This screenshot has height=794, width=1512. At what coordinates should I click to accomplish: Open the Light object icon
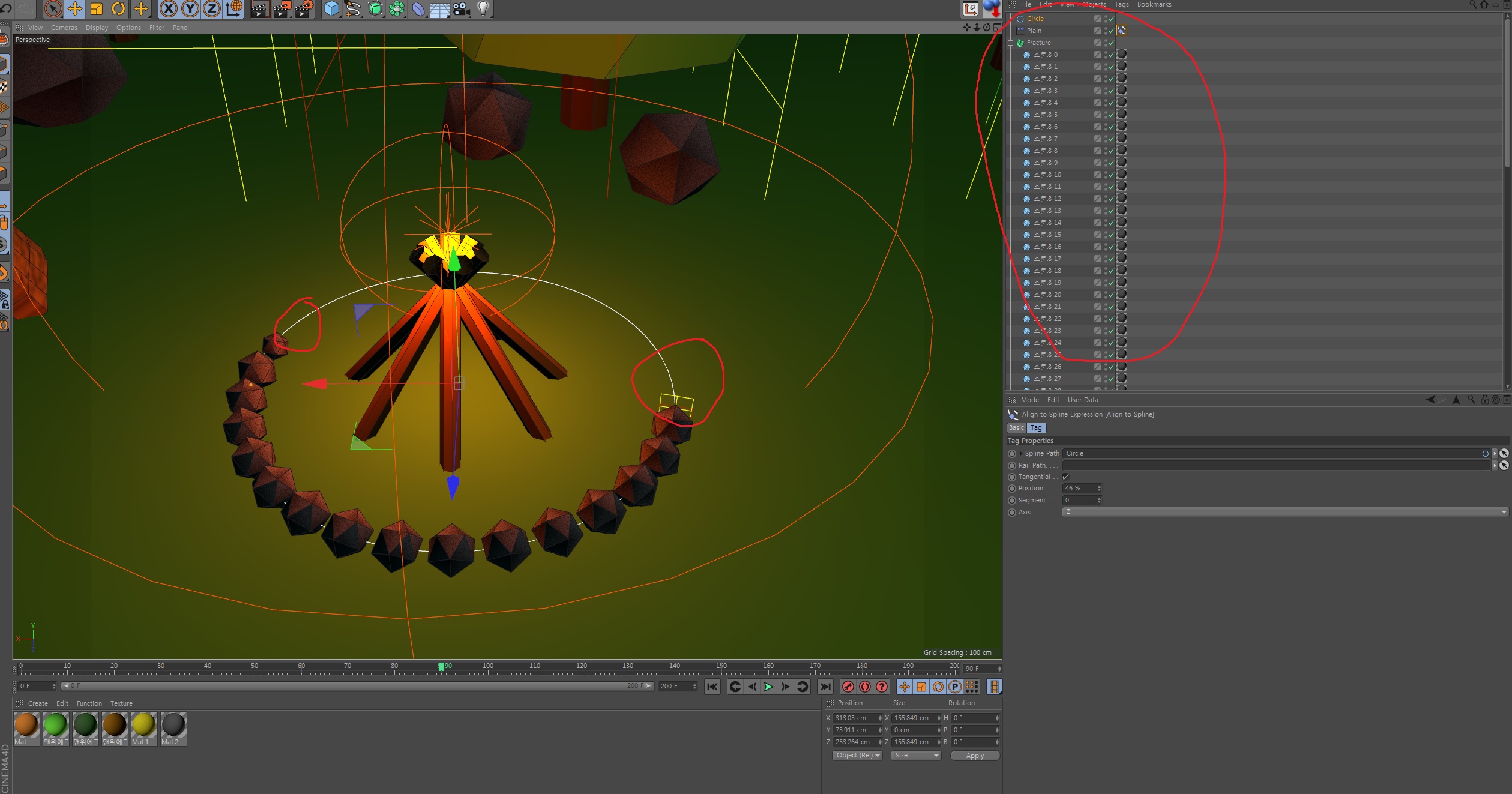coord(483,8)
